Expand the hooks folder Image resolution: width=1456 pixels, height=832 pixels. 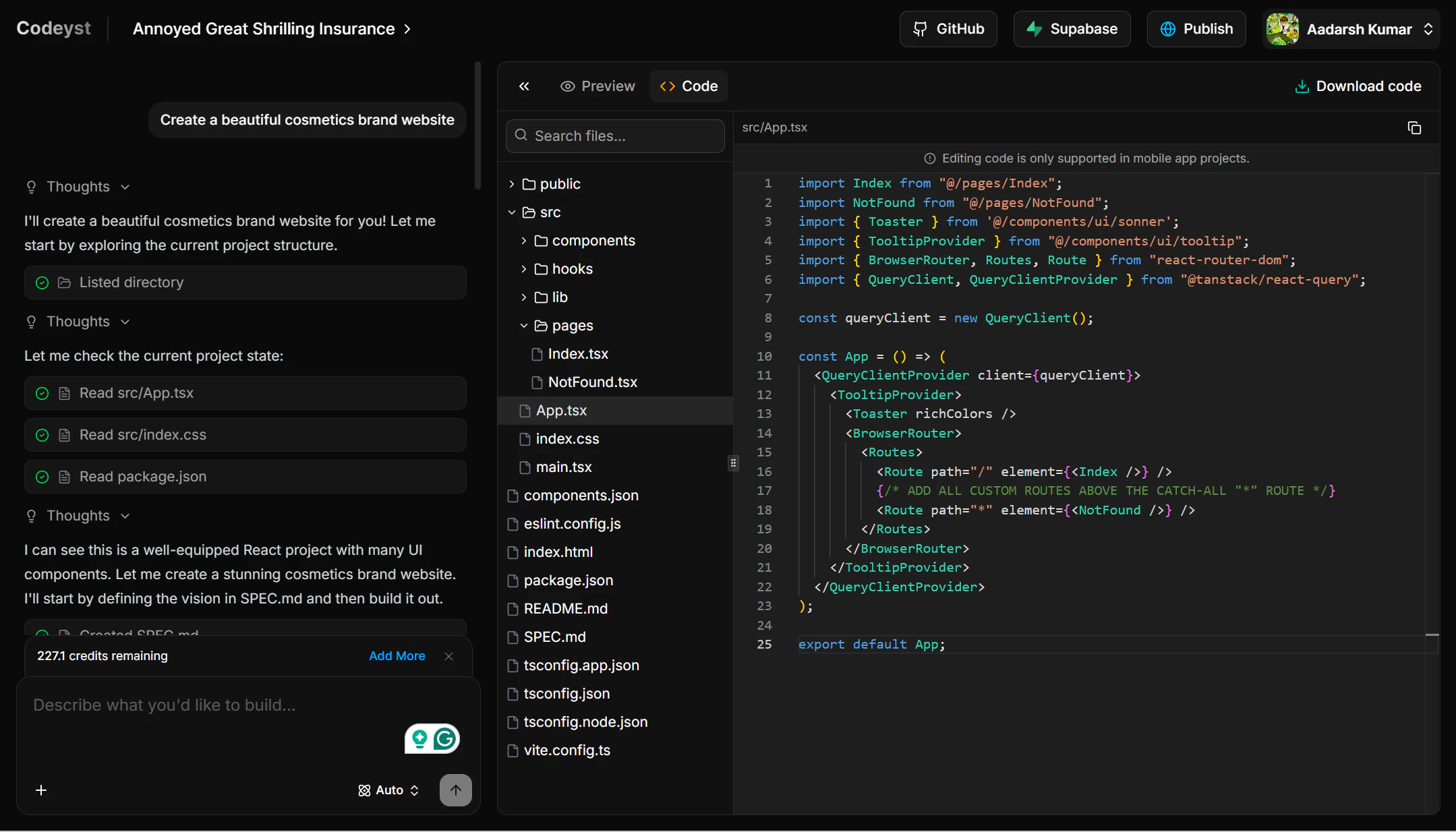(523, 268)
